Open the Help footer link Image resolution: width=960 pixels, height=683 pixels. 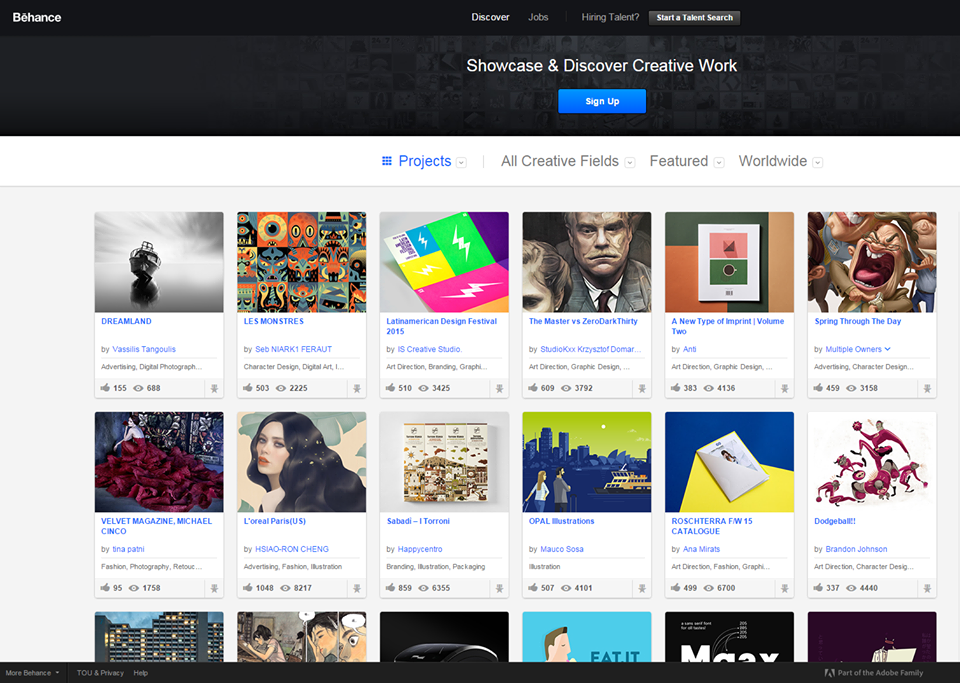coord(141,673)
